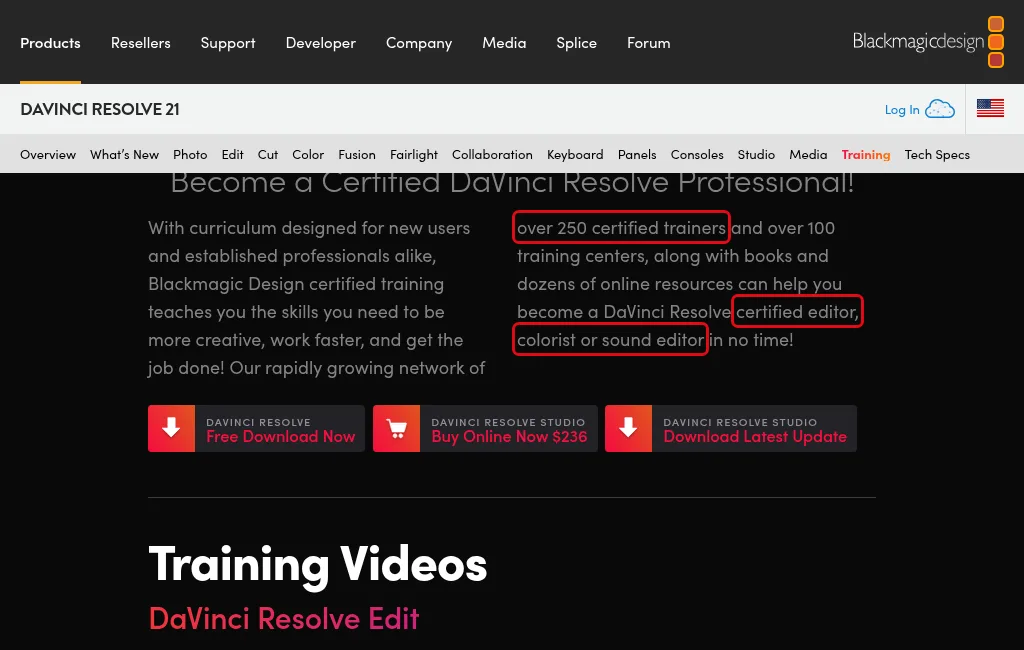Viewport: 1024px width, 650px height.
Task: Select the Media item in the top navigation
Action: [x=504, y=43]
